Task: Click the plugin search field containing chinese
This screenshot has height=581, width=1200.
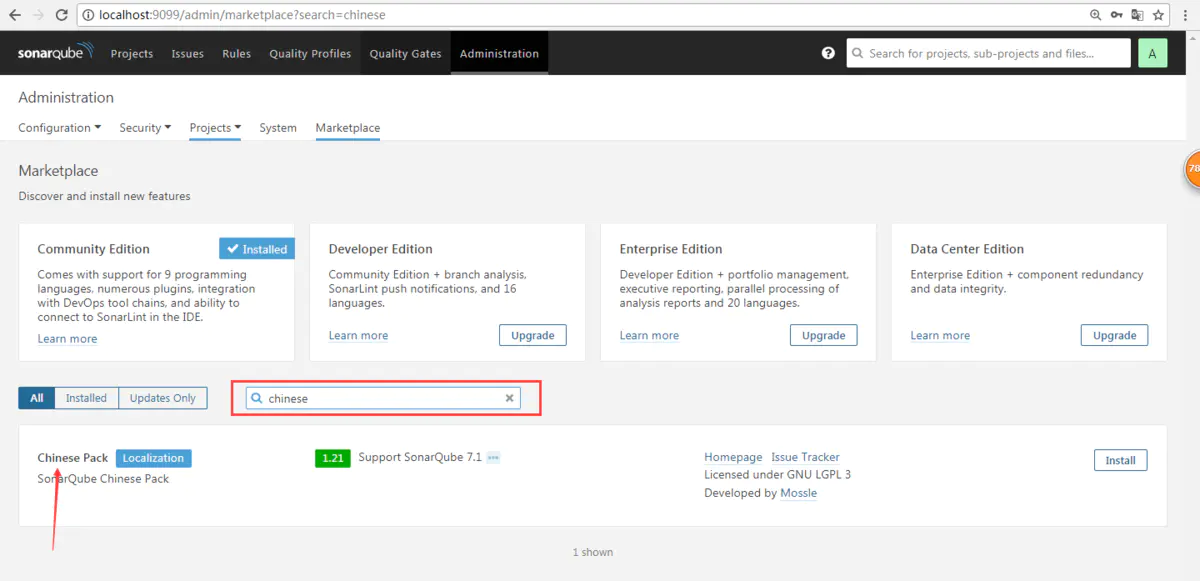Action: click(384, 398)
